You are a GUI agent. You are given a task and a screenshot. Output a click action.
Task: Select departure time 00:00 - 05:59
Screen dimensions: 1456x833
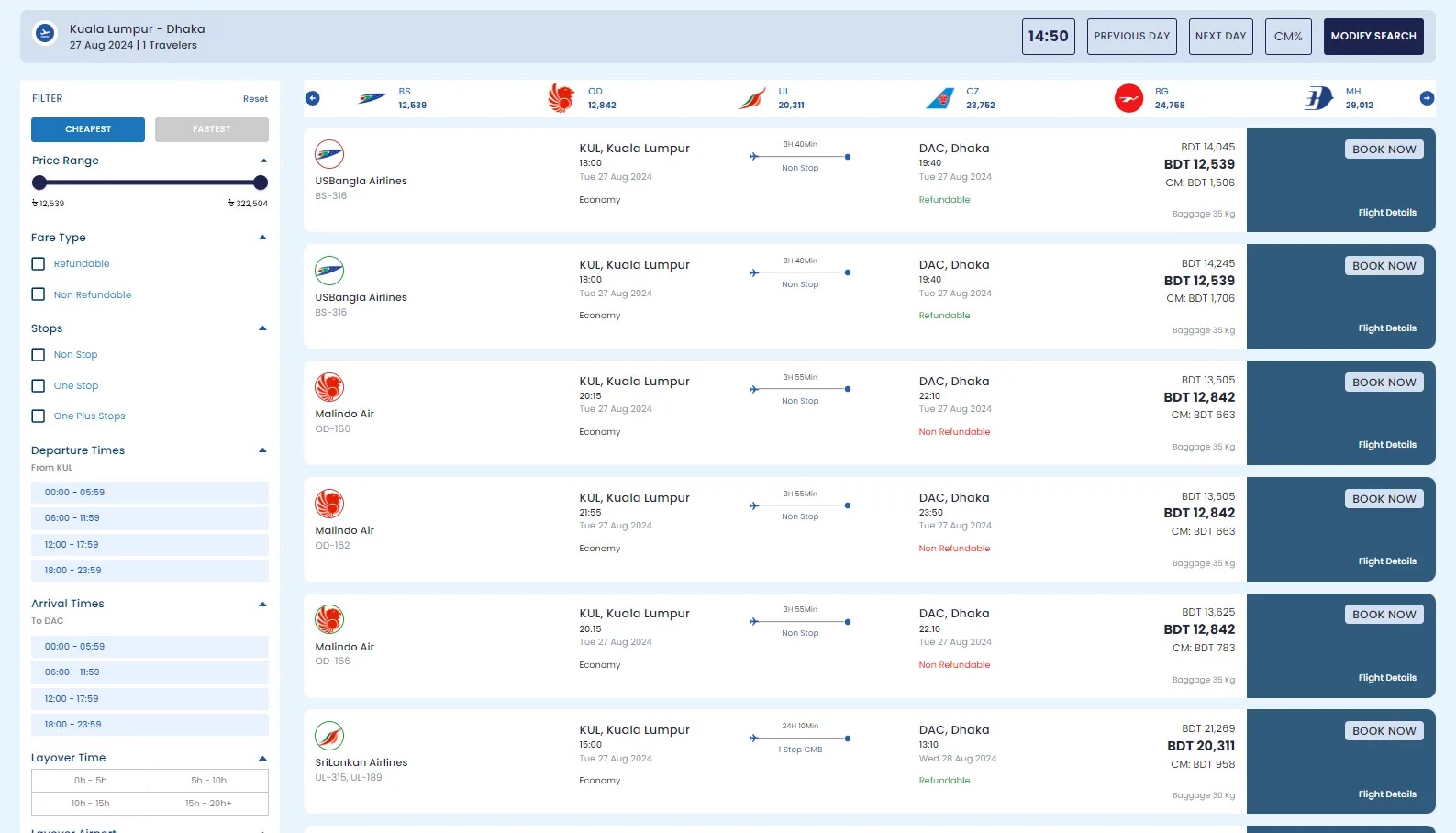150,493
